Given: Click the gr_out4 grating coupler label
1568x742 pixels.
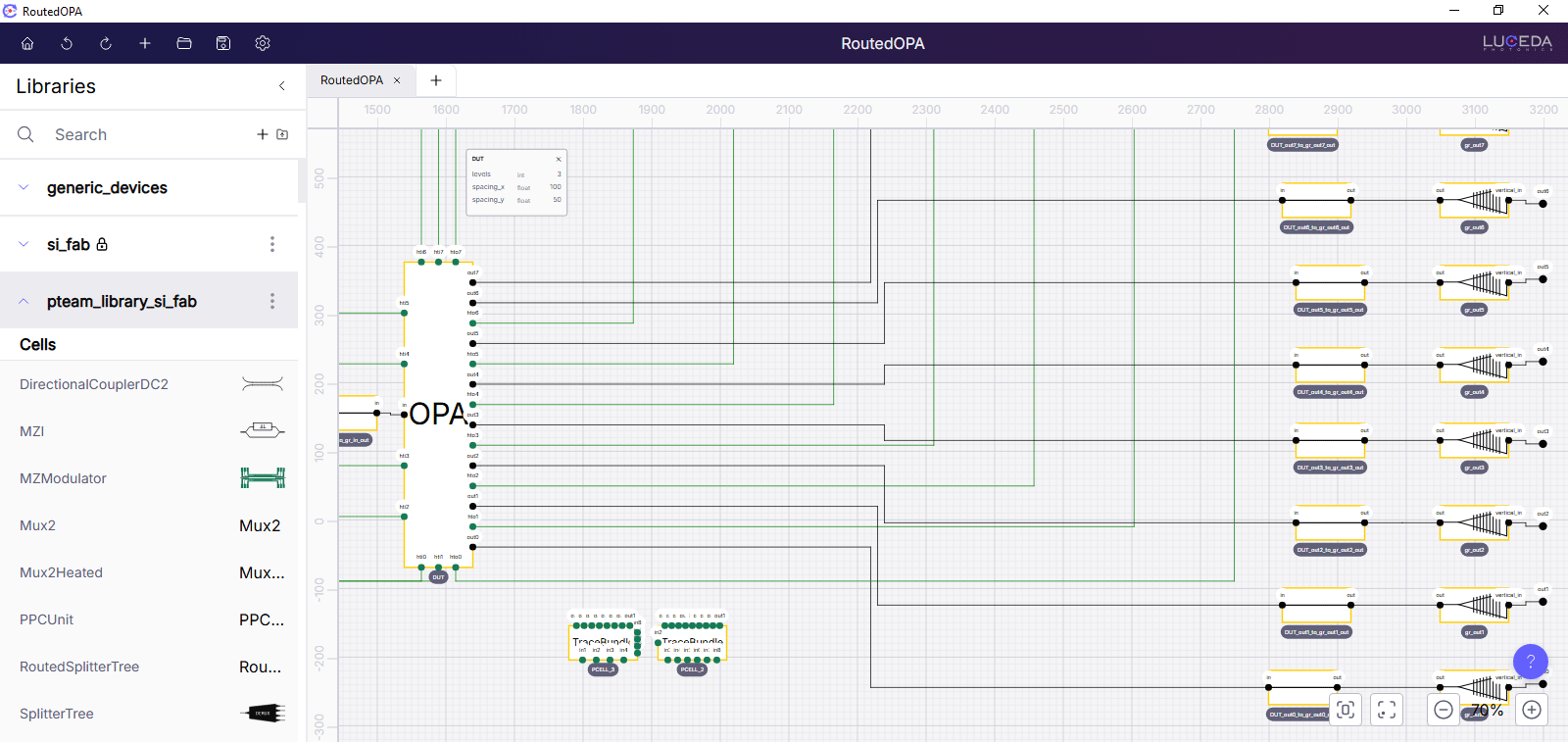Looking at the screenshot, I should coord(1474,392).
